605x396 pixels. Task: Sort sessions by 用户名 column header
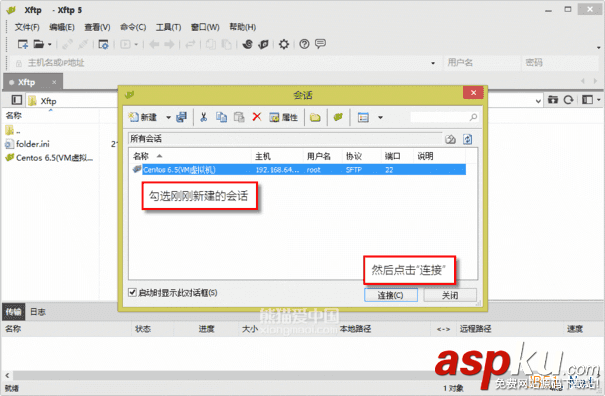pos(323,156)
